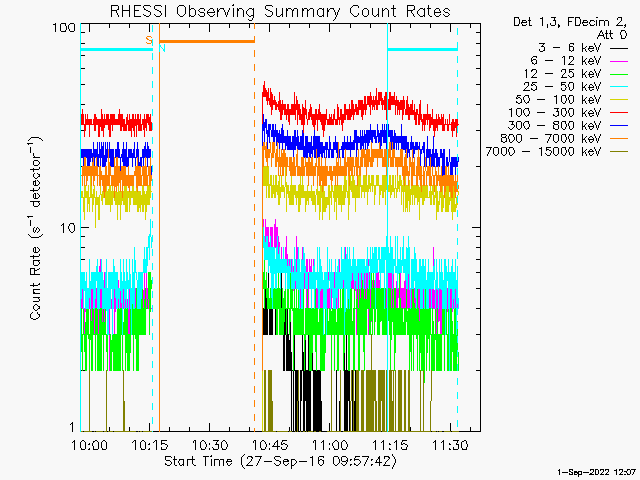Click the black line swatch for 3 - 6 keV
Image resolution: width=640 pixels, height=480 pixels.
click(x=619, y=49)
